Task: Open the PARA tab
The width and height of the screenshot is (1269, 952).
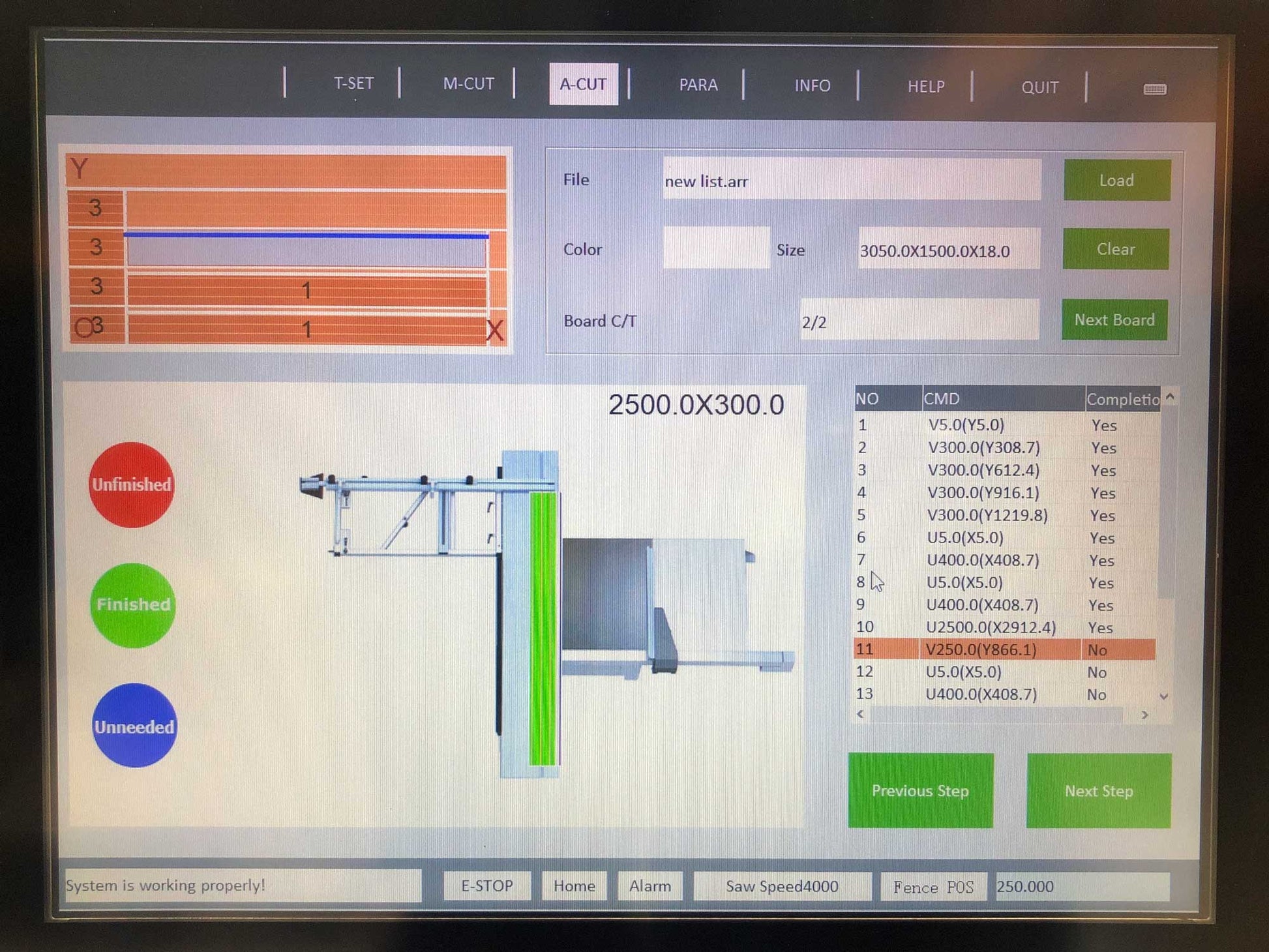Action: click(x=698, y=85)
